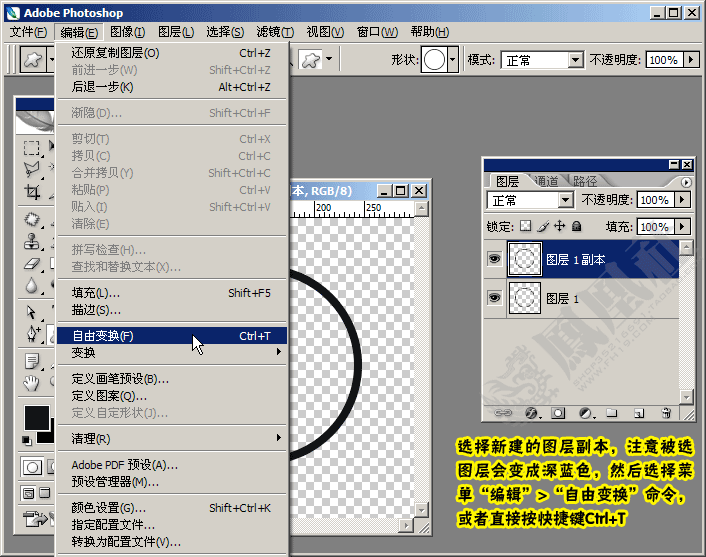
Task: Open layers panel 填充 slider arrow
Action: (683, 226)
